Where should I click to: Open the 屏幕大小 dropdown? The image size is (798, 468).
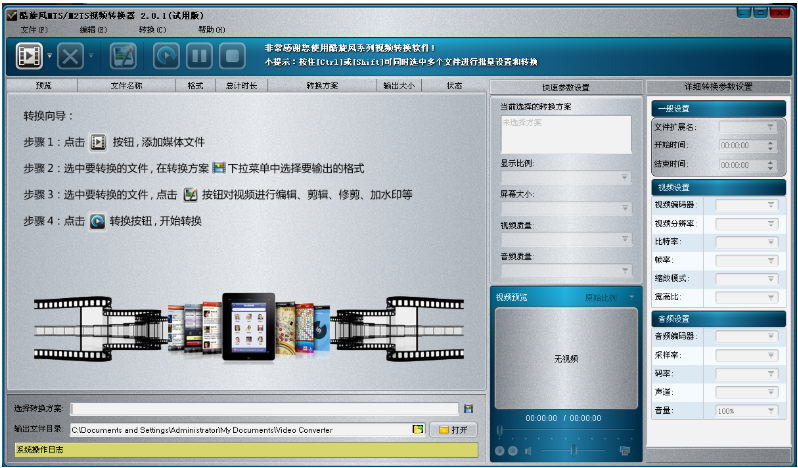pyautogui.click(x=566, y=209)
